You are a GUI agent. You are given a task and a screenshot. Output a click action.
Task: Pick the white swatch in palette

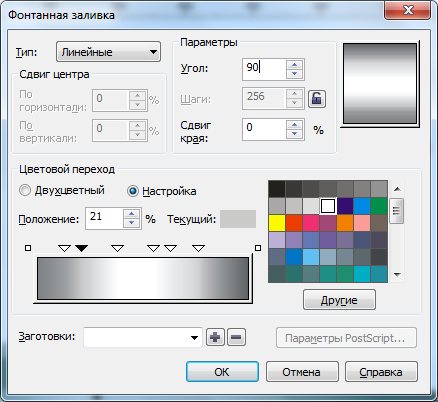pos(328,206)
